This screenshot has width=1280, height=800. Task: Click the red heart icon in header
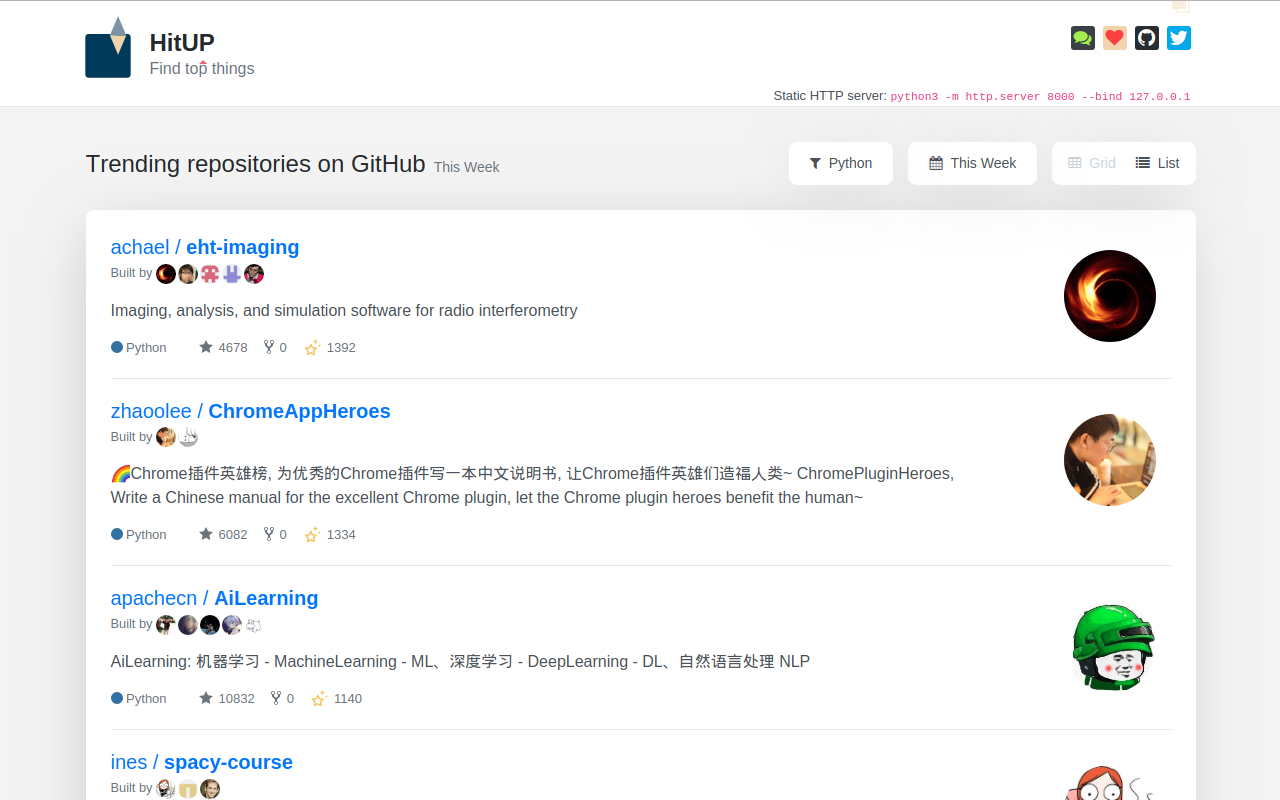click(x=1115, y=38)
